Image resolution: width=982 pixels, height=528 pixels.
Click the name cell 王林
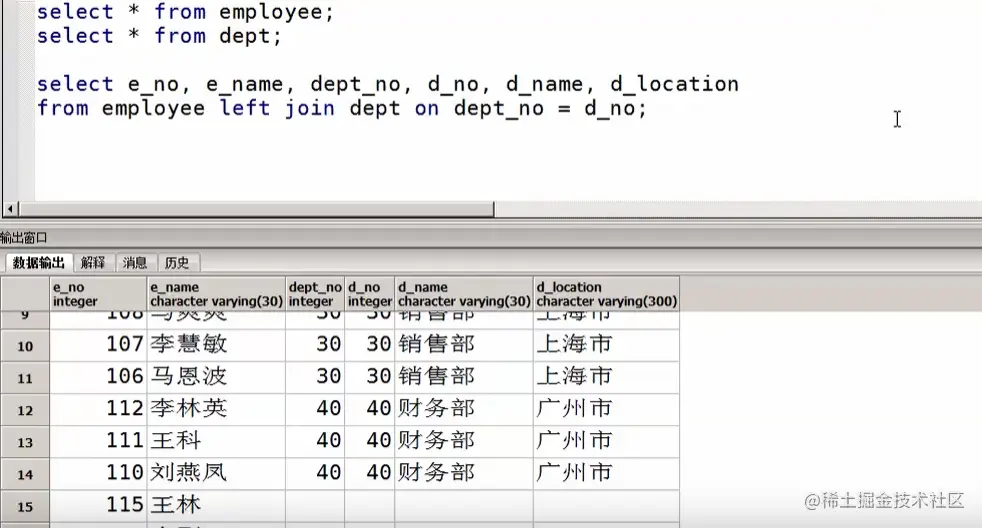click(216, 505)
